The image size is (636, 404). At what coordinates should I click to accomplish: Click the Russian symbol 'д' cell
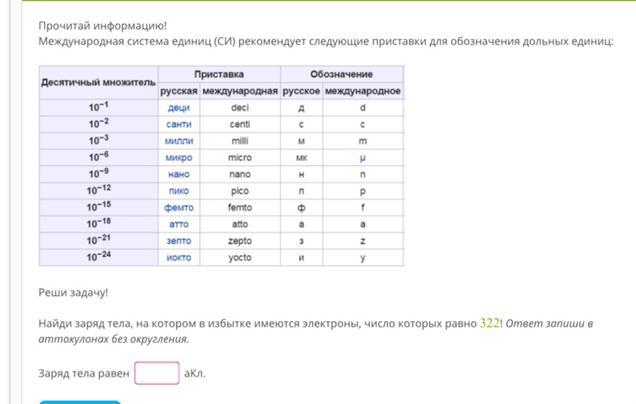[x=301, y=108]
